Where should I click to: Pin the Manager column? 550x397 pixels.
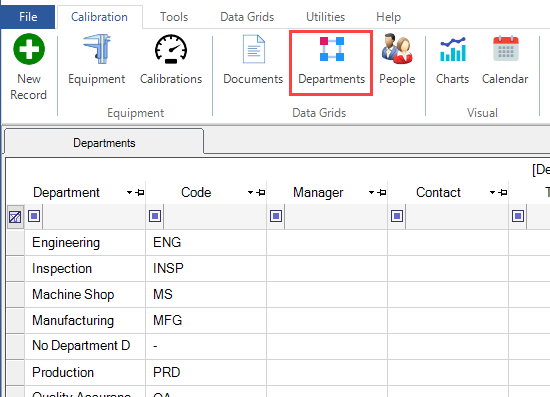pyautogui.click(x=382, y=193)
